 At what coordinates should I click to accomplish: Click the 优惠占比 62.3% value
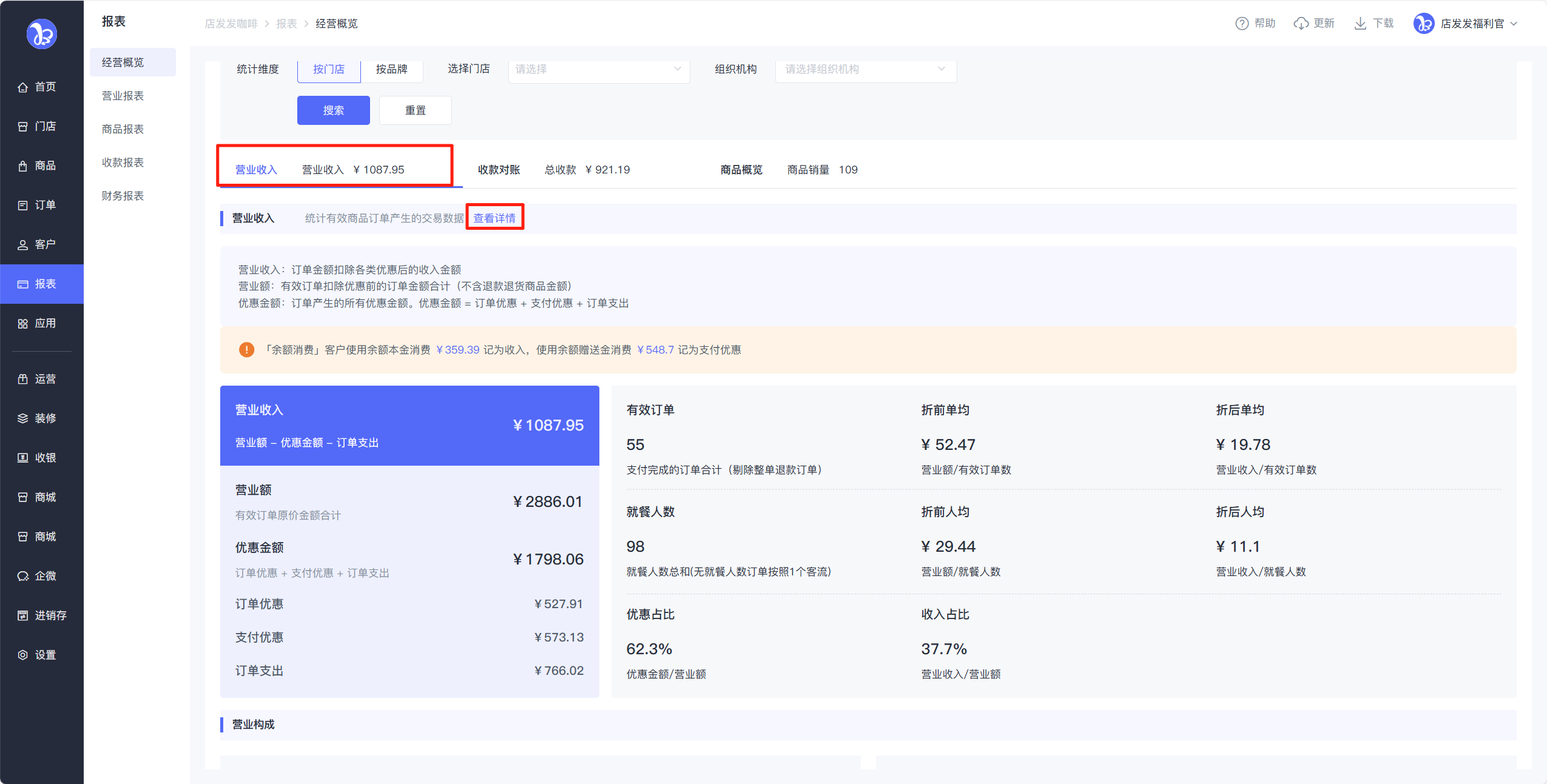[649, 649]
